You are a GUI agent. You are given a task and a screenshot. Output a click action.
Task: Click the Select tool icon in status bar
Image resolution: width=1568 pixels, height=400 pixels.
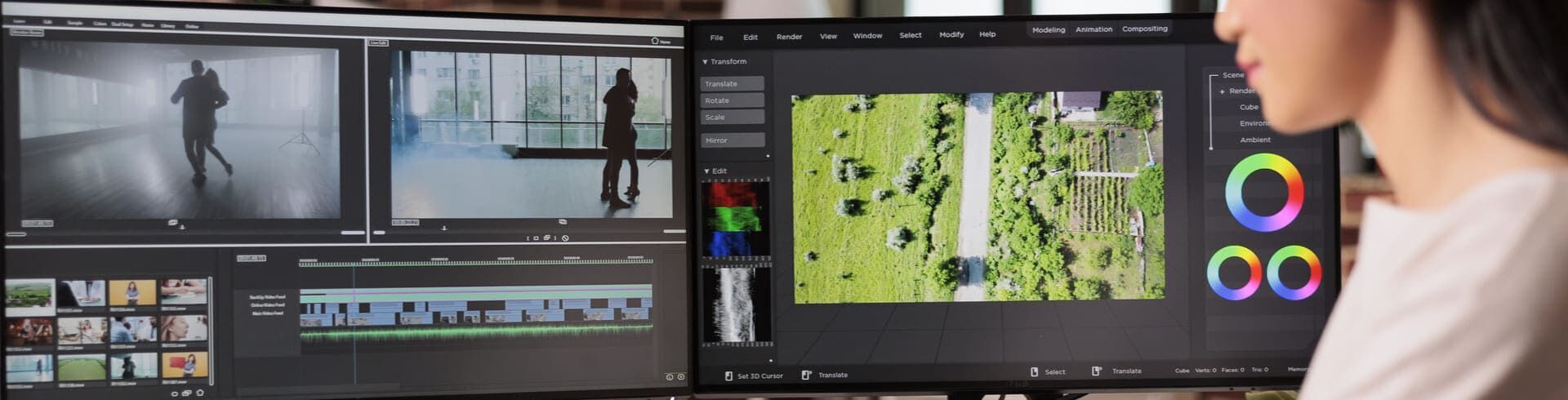(1034, 372)
